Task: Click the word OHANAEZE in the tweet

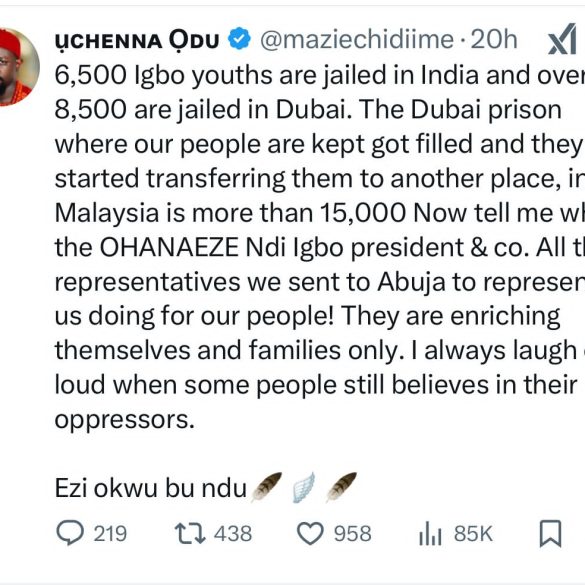Action: (169, 247)
